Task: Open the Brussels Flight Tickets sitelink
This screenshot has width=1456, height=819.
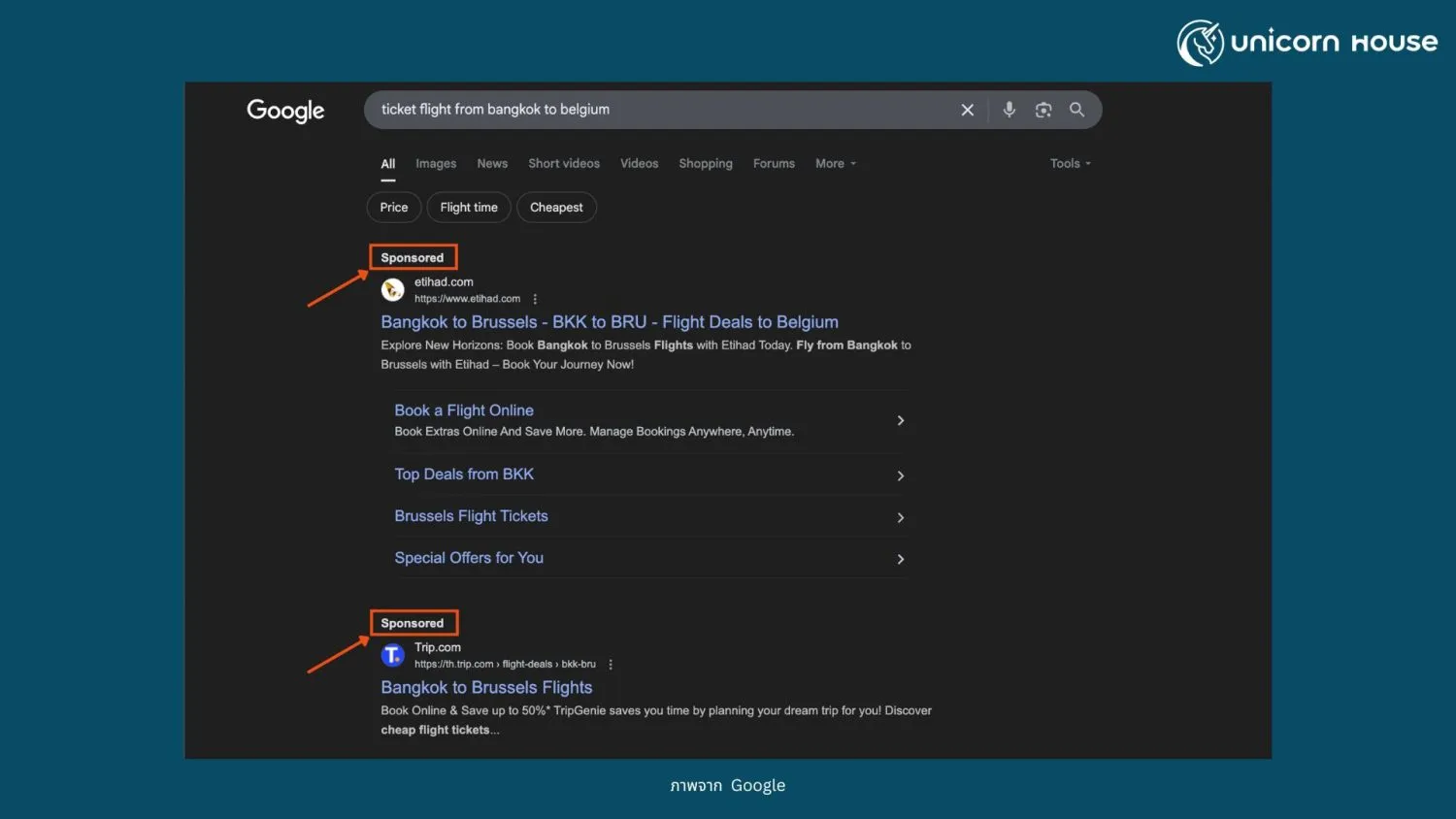Action: [471, 516]
